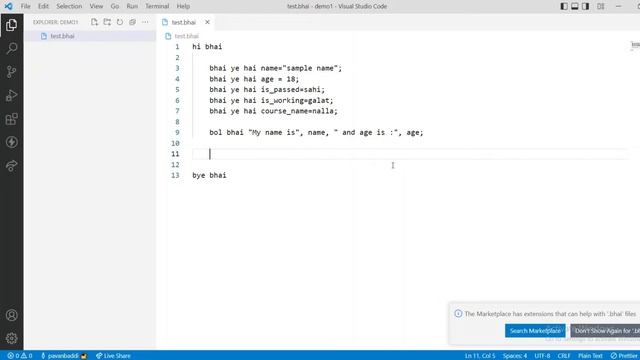Click the VS Code logo in title bar
The width and height of the screenshot is (640, 360).
(x=8, y=6)
